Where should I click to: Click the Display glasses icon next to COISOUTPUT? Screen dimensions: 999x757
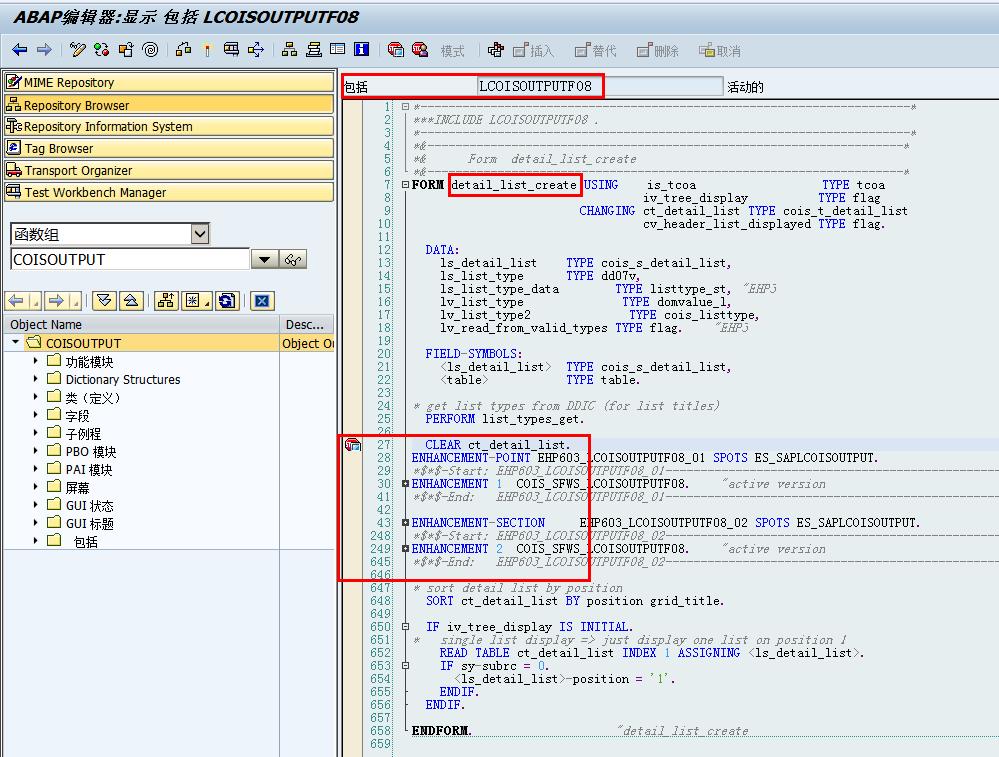coord(293,259)
